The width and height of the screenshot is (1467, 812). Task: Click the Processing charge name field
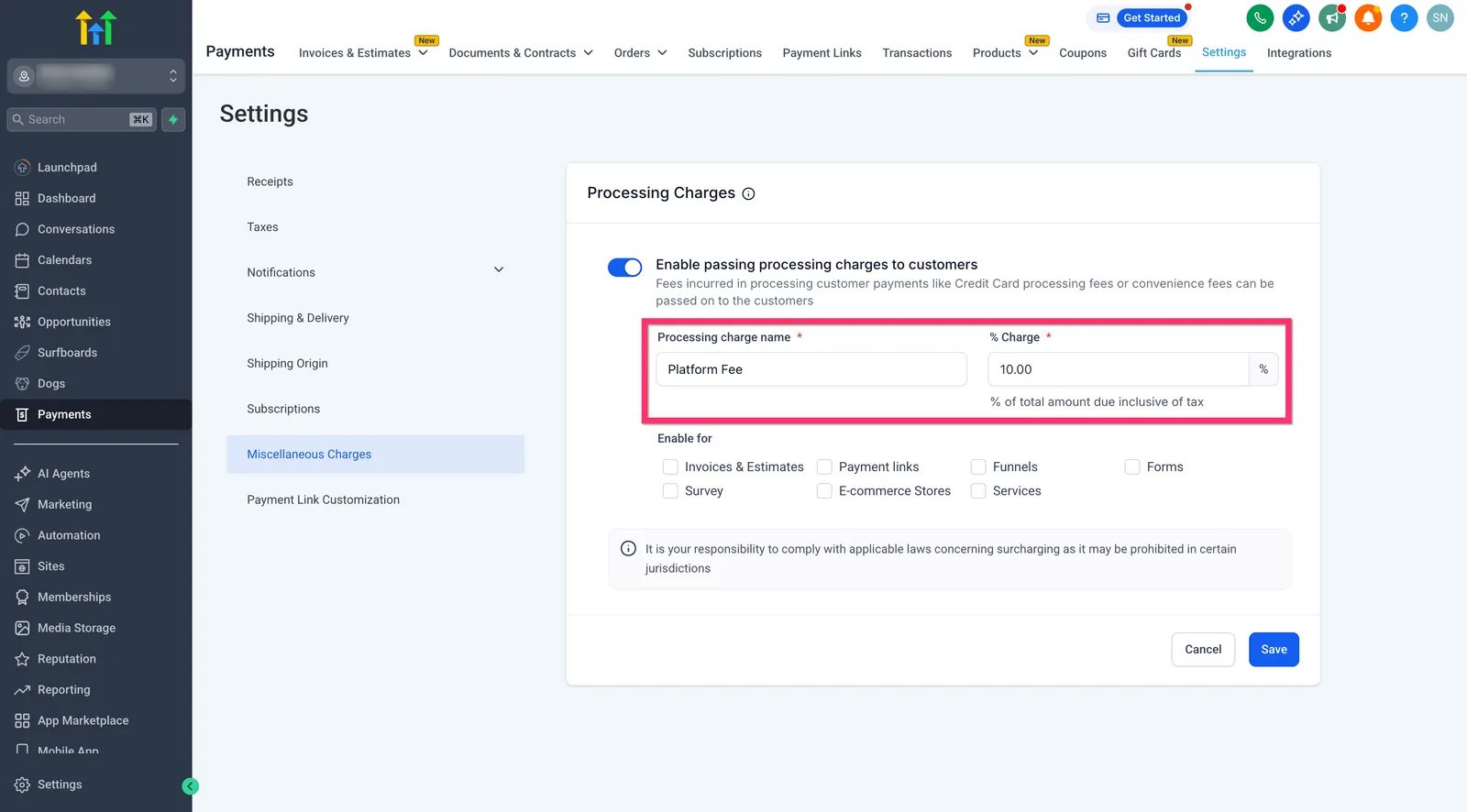coord(811,369)
